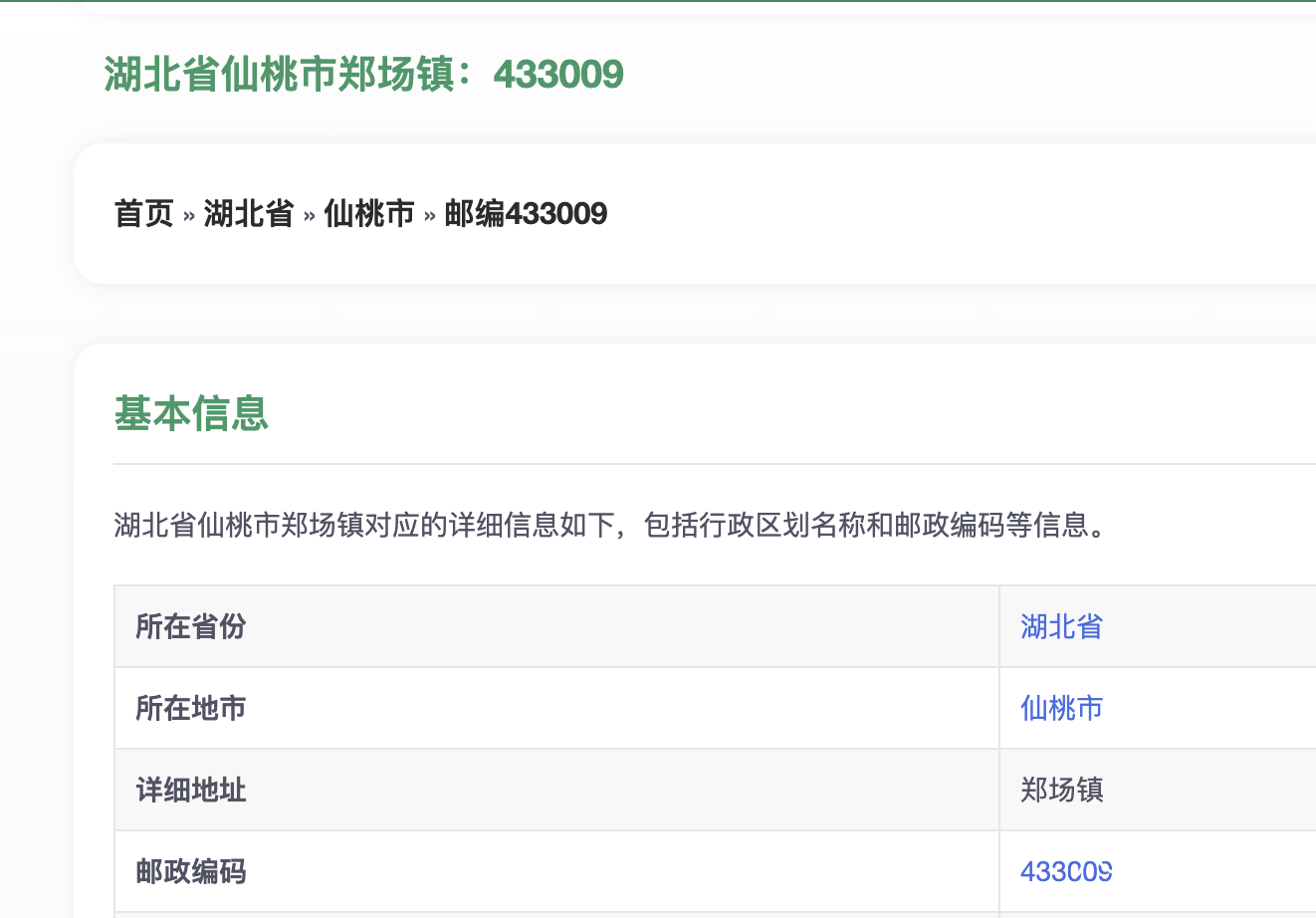This screenshot has width=1316, height=918.
Task: Click the 郑场镇 address value cell
Action: pyautogui.click(x=1061, y=790)
